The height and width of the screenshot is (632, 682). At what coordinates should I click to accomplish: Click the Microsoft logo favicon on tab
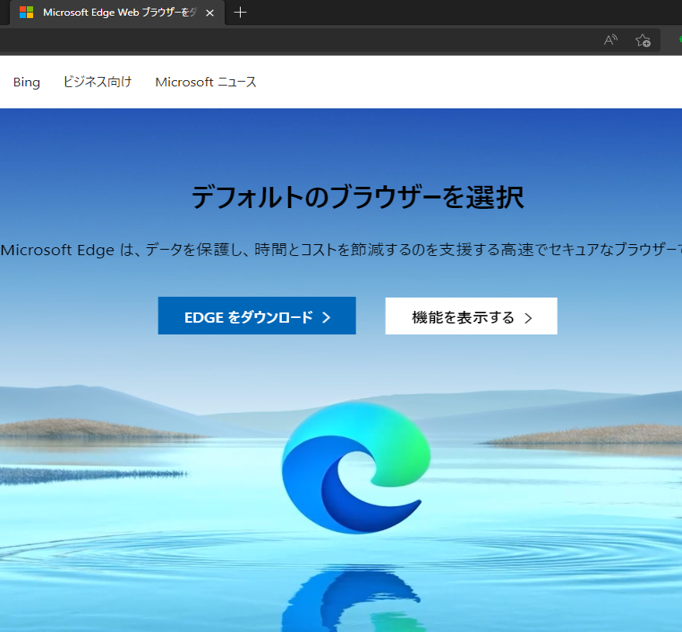[27, 12]
